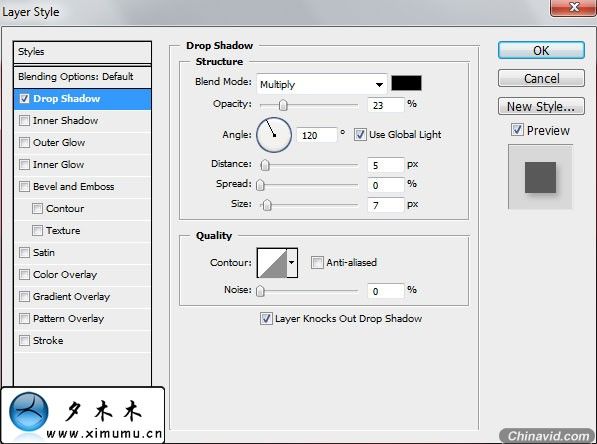Cancel the Layer Style dialog
The width and height of the screenshot is (597, 444).
pos(541,78)
